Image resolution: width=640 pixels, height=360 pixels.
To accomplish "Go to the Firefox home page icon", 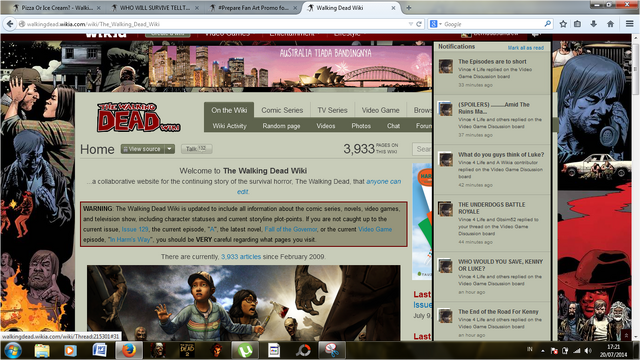I will (610, 24).
